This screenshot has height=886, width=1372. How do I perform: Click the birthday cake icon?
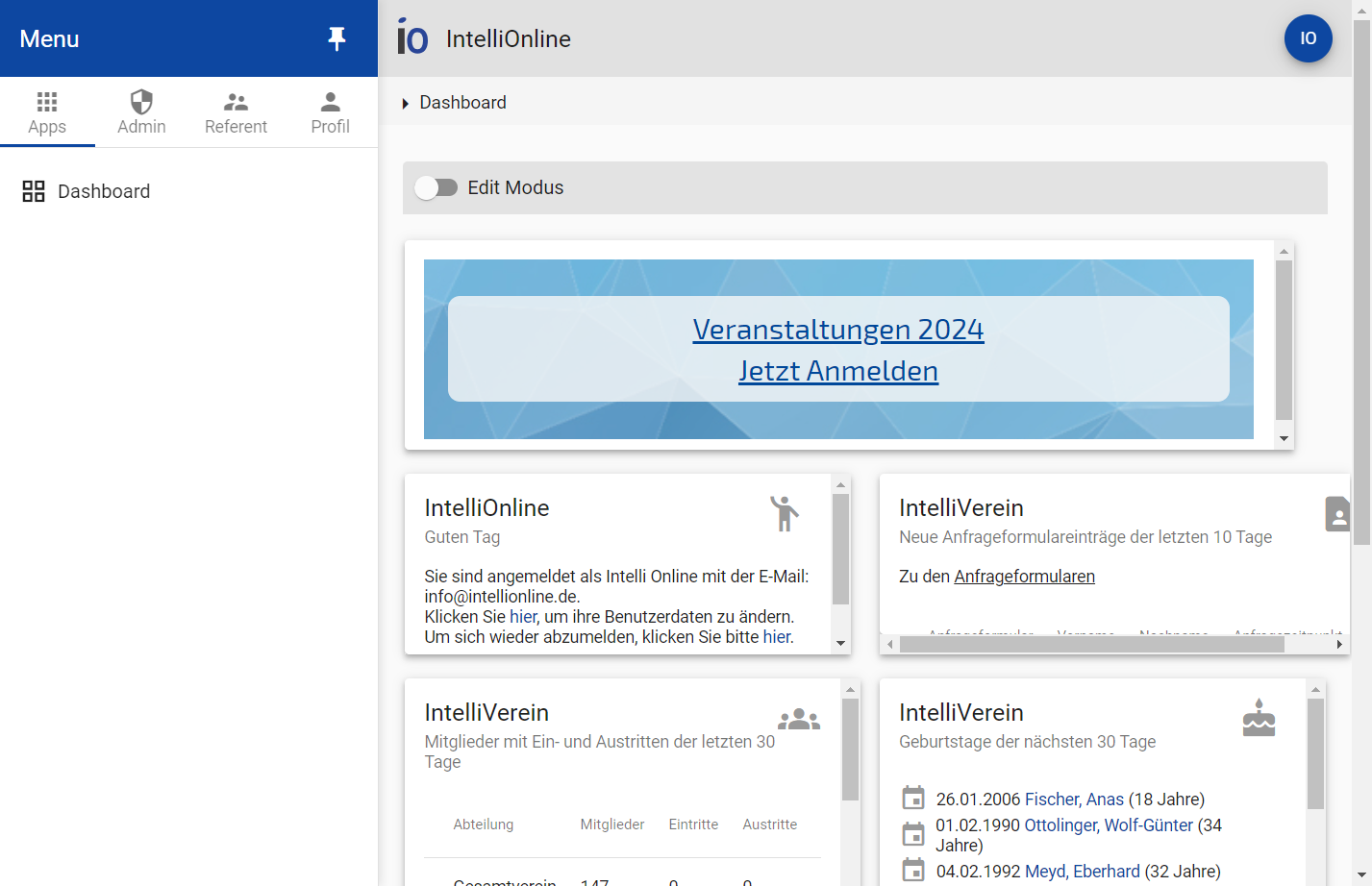pos(1259,718)
